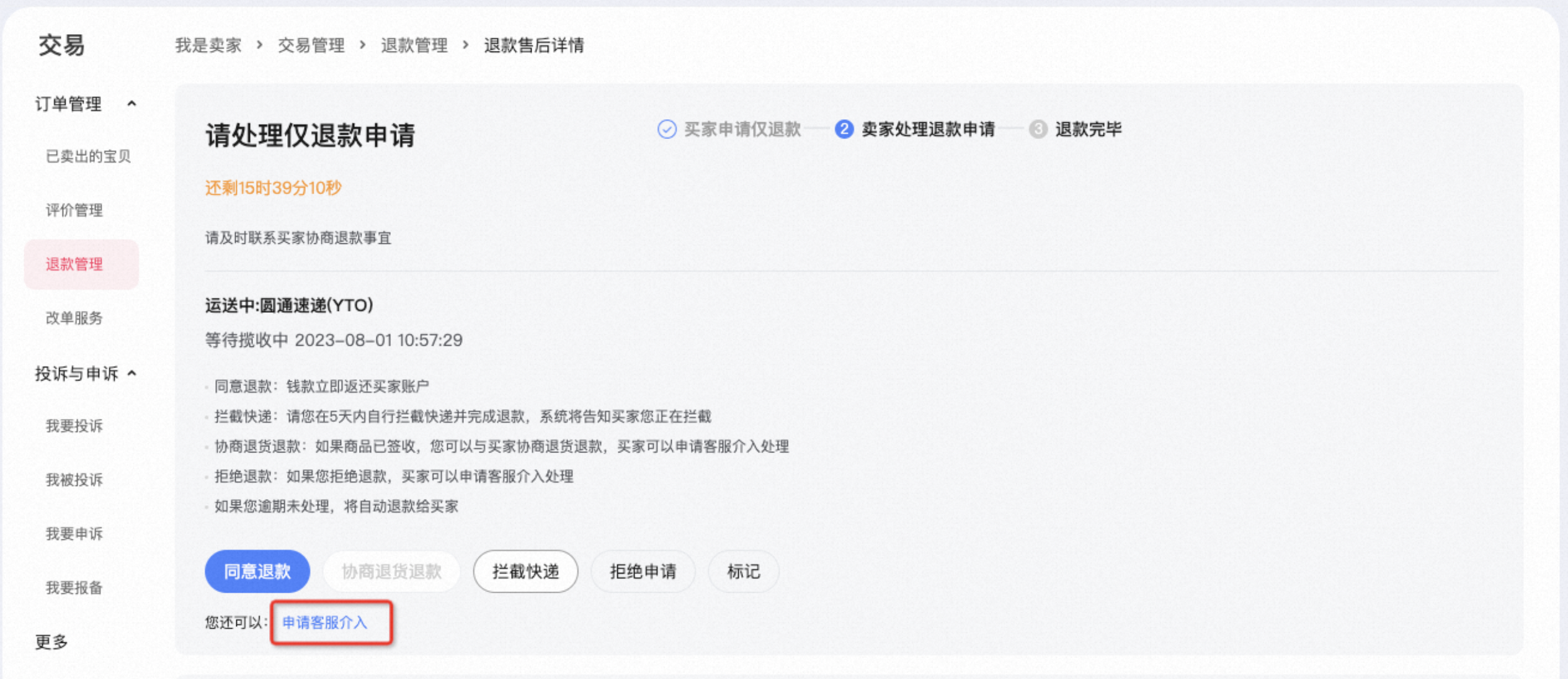
Task: Click the step 2 circle icon
Action: pos(844,129)
